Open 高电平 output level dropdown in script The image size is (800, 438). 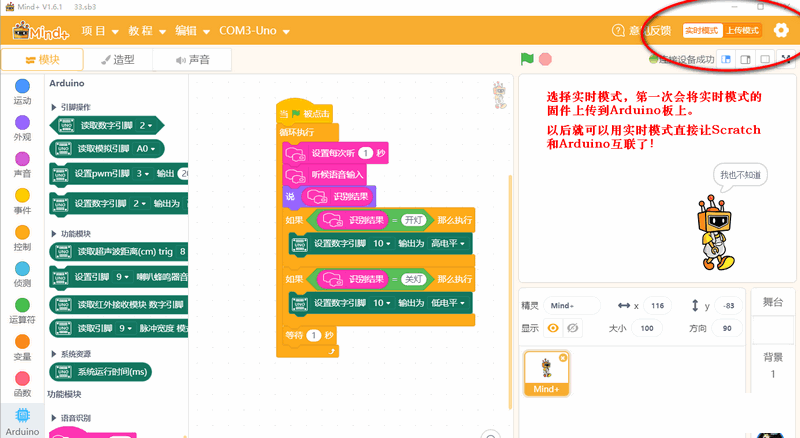[x=448, y=244]
